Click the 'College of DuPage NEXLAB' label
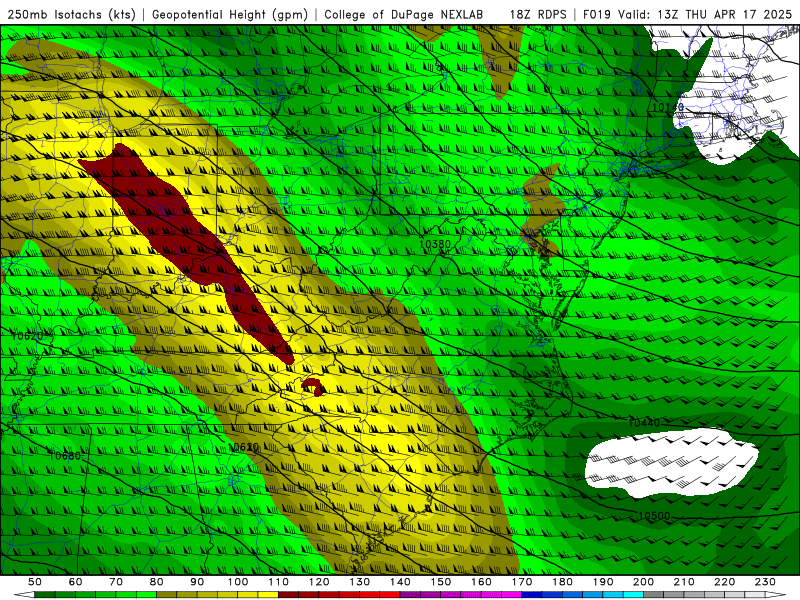 pos(404,14)
